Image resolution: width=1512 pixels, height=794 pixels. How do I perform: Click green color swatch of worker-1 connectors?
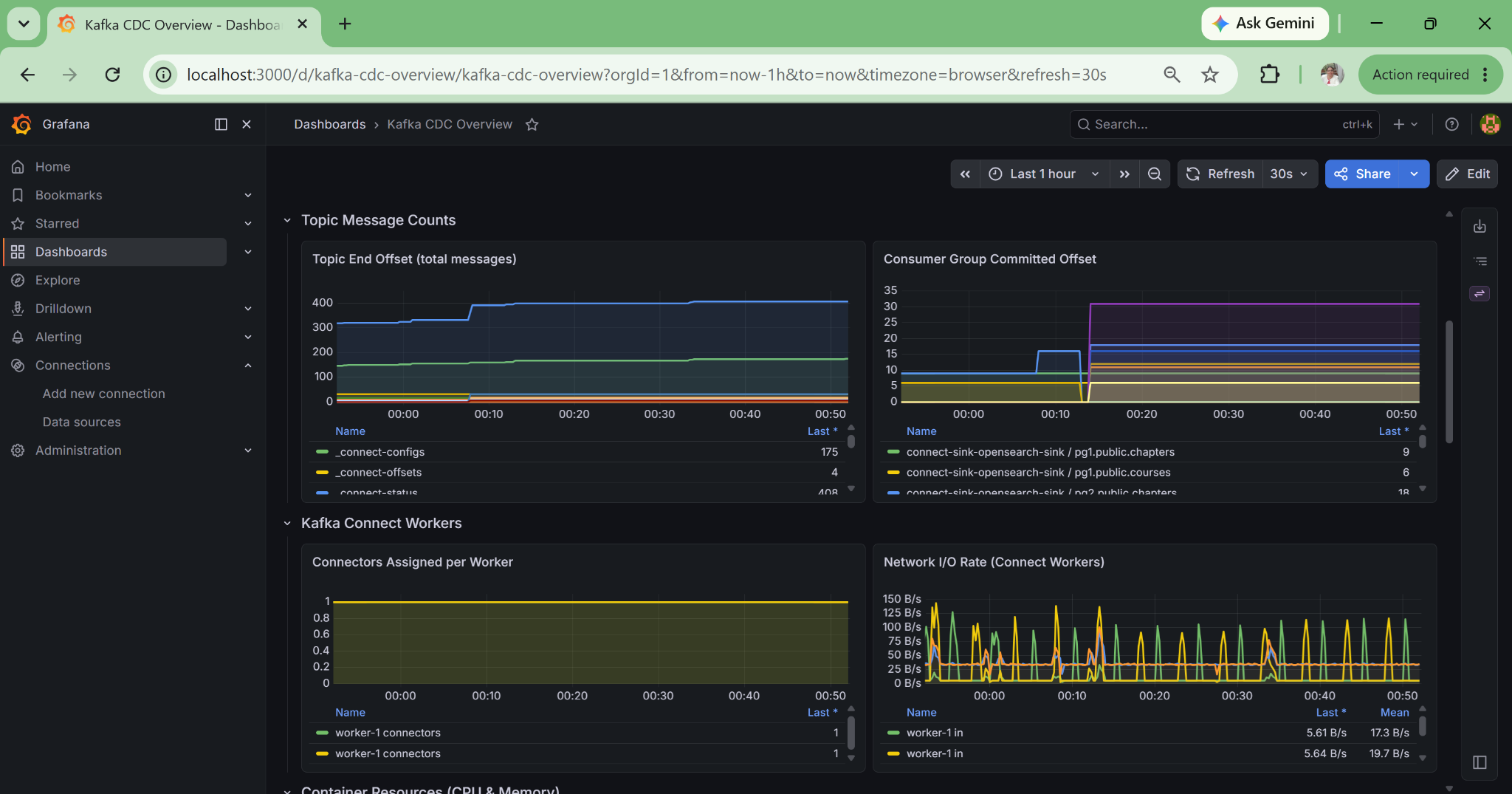click(x=322, y=733)
